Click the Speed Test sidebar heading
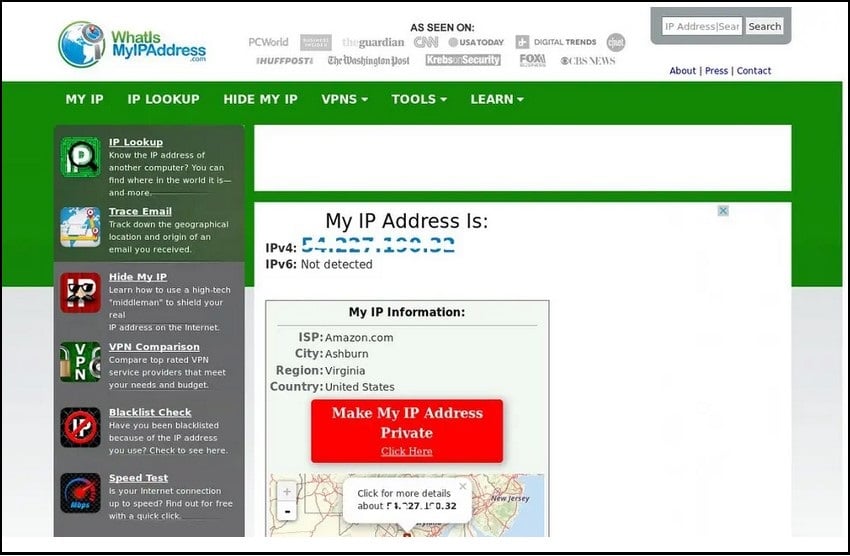The image size is (850, 556). [138, 478]
